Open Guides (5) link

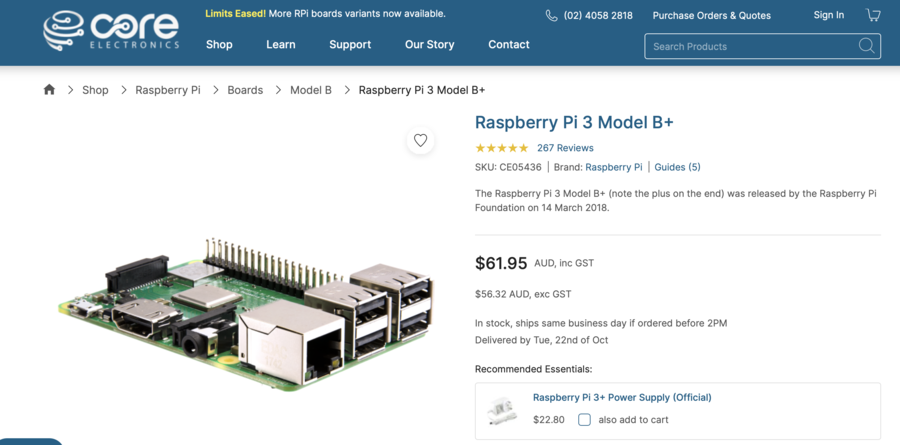tap(677, 167)
